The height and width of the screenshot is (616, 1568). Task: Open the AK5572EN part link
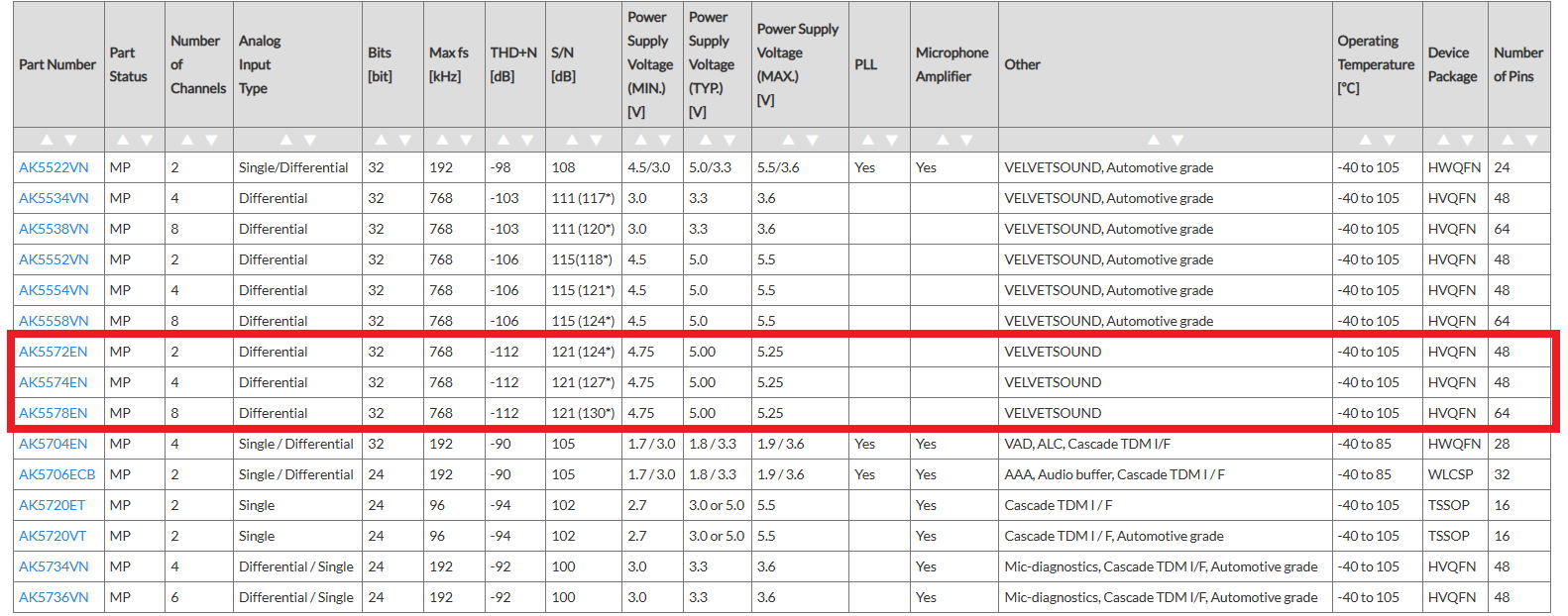pos(54,352)
